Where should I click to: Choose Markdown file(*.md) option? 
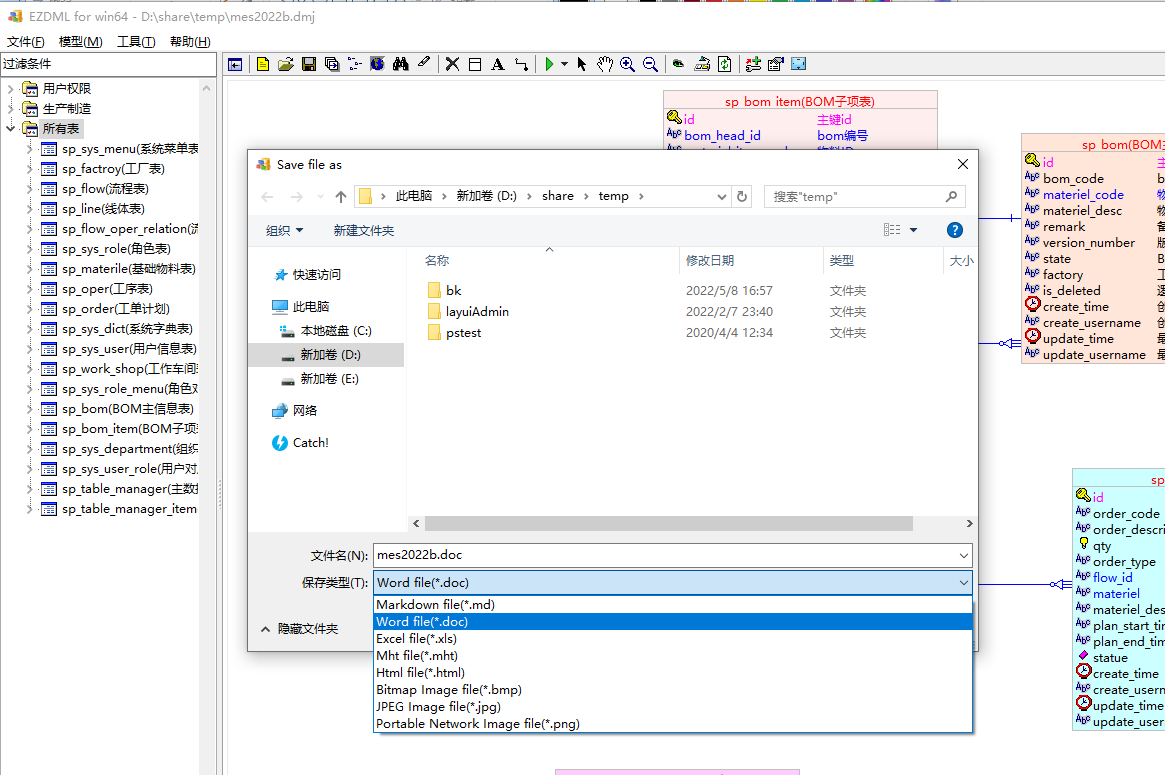(x=672, y=605)
